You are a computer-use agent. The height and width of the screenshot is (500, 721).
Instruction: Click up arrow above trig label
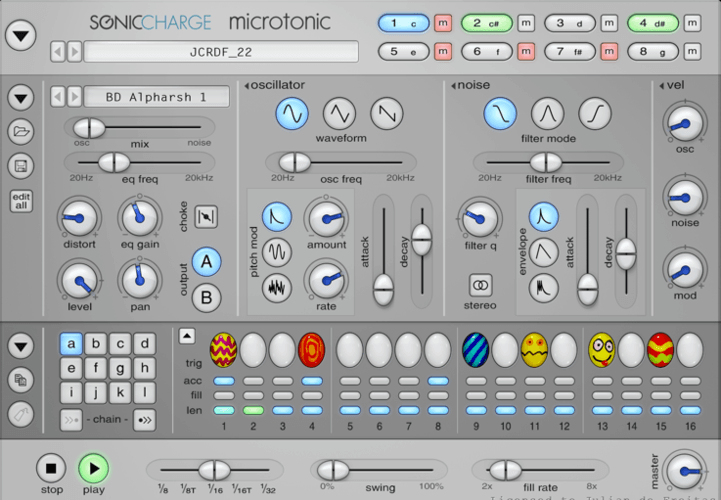click(187, 336)
